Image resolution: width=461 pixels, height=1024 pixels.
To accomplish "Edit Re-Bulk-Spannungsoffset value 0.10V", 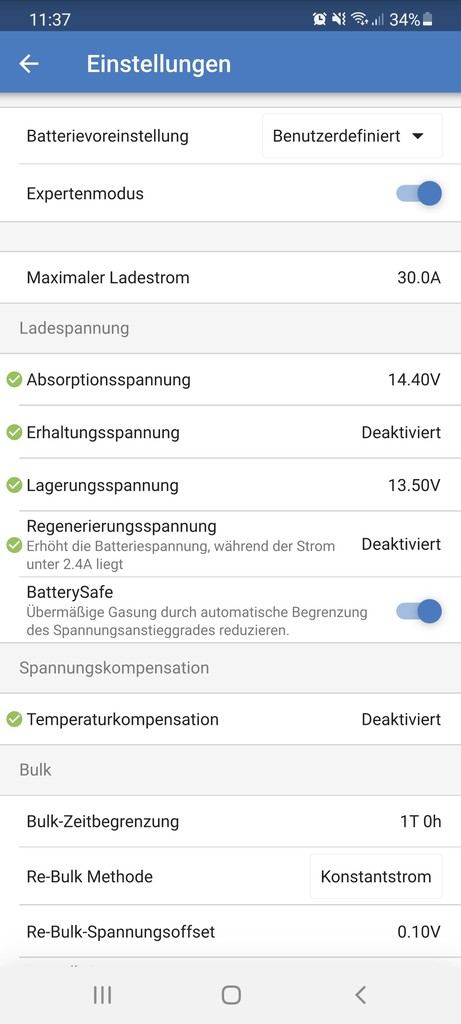I will tap(419, 932).
